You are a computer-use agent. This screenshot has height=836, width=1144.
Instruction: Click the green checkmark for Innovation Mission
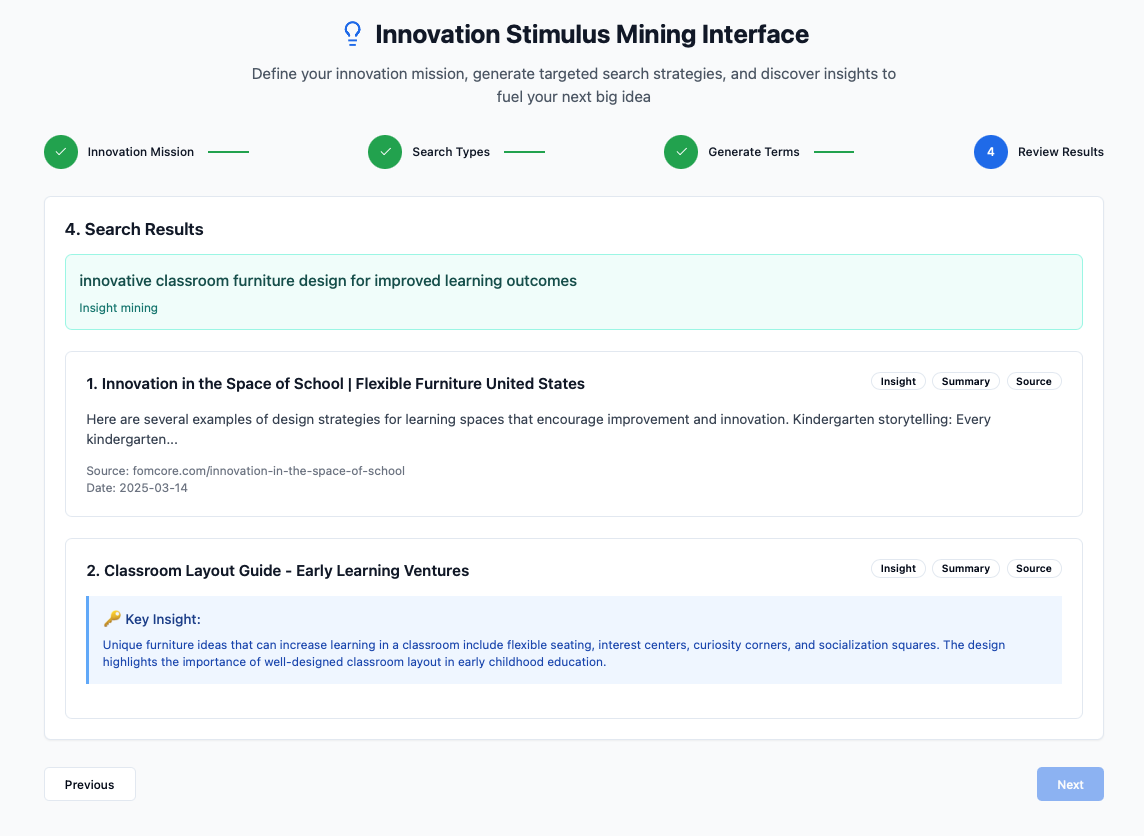tap(61, 152)
